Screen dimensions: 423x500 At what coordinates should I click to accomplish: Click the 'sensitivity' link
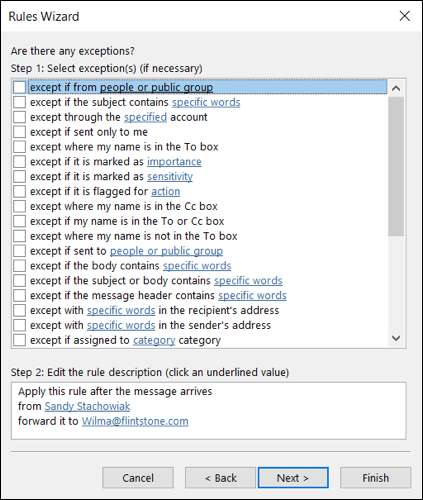[x=170, y=177]
